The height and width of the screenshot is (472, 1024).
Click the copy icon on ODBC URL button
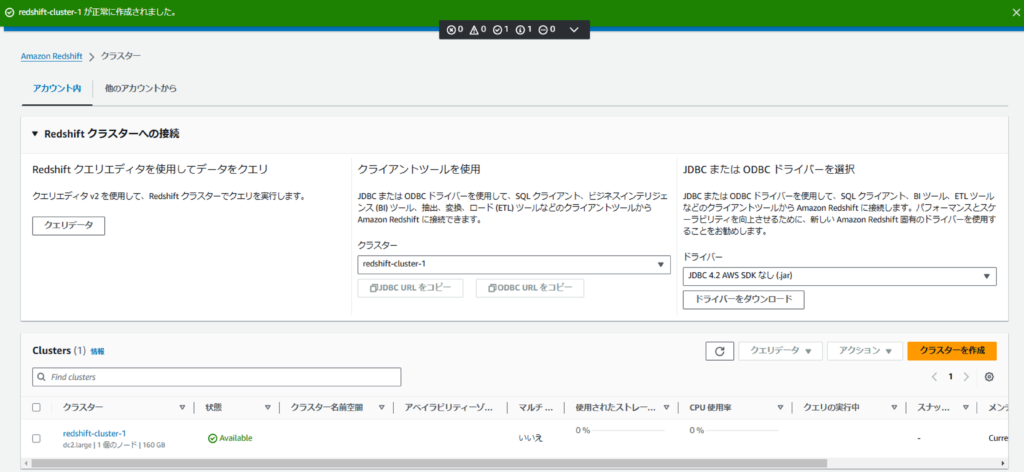[492, 288]
